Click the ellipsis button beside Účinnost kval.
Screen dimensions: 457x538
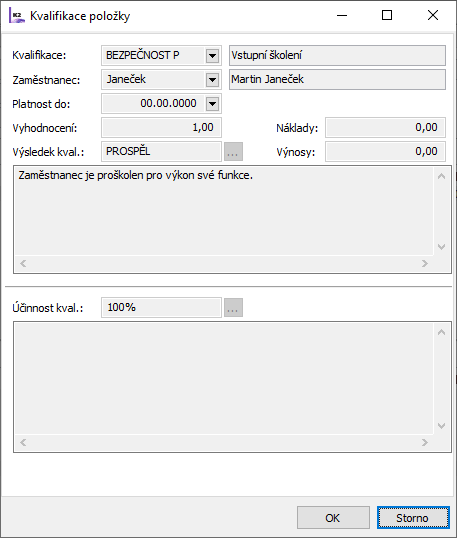pyautogui.click(x=233, y=307)
